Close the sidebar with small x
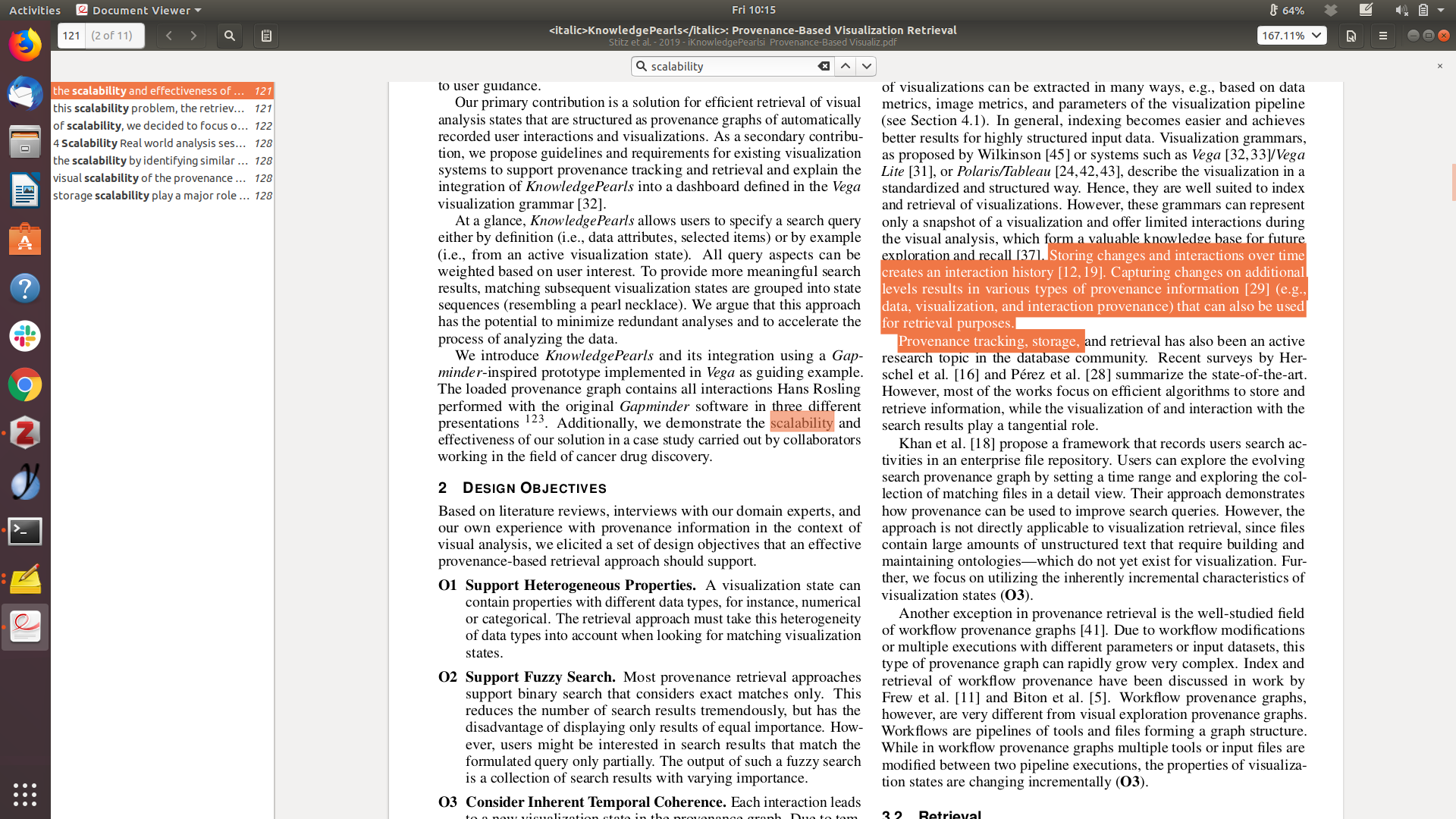 [x=1439, y=67]
